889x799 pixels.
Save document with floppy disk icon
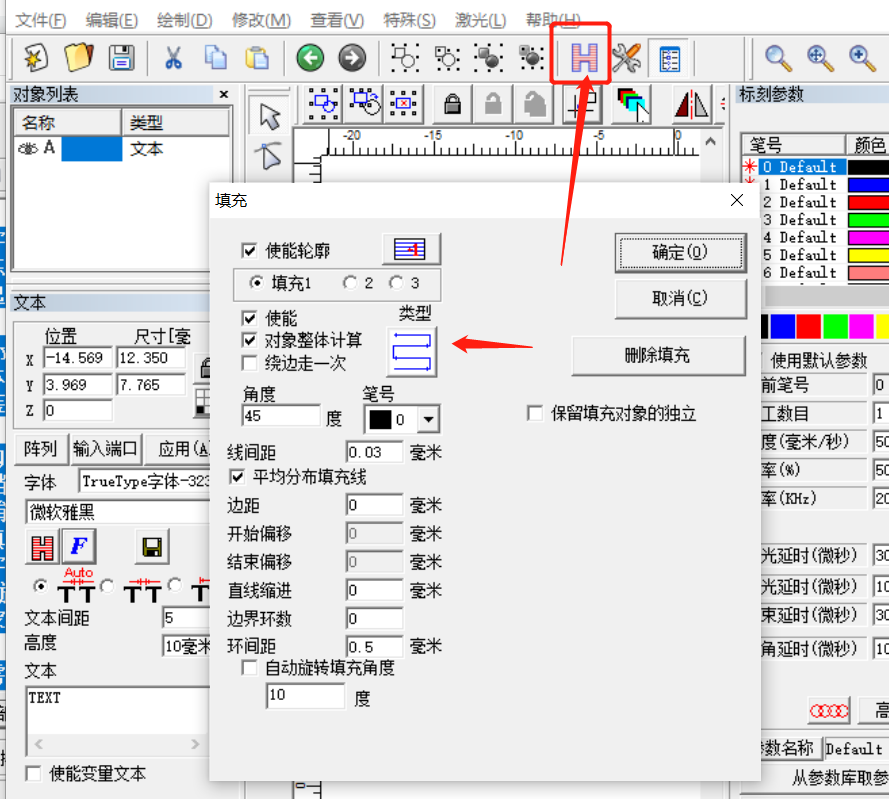121,58
